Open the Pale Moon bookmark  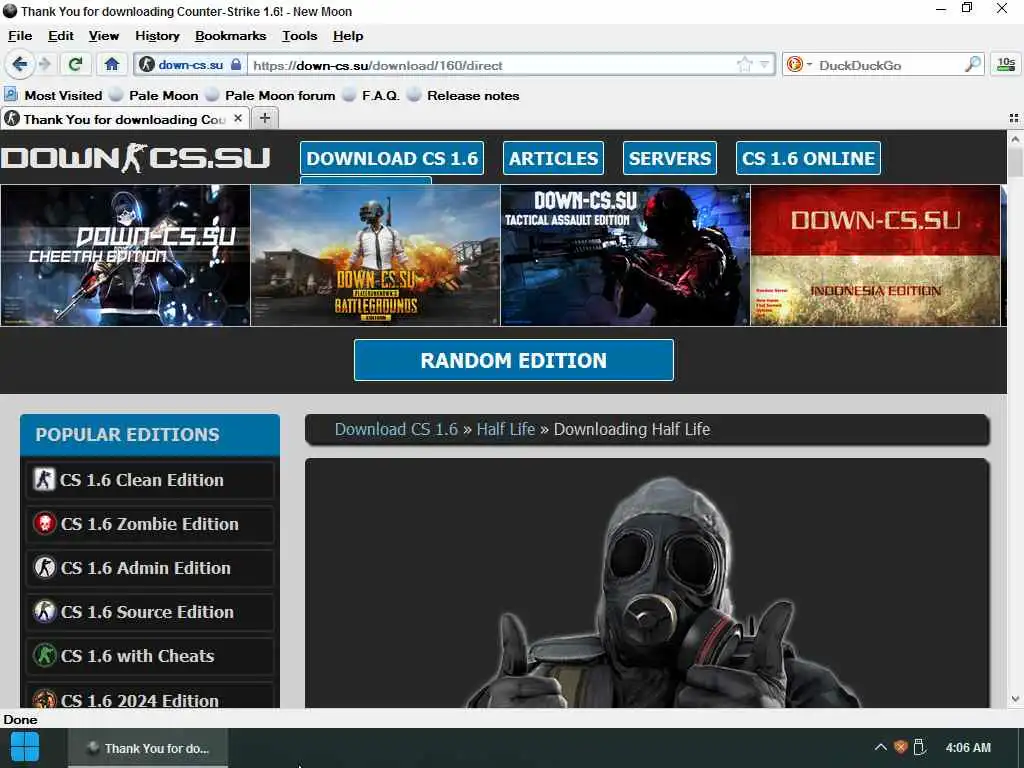coord(154,95)
